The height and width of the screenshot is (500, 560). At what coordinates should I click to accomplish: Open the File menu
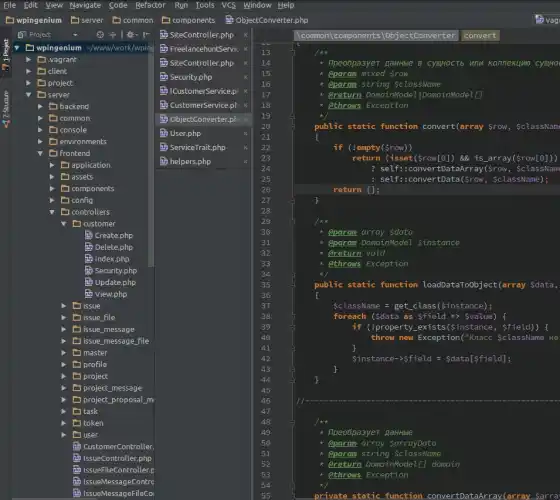[x=9, y=5]
